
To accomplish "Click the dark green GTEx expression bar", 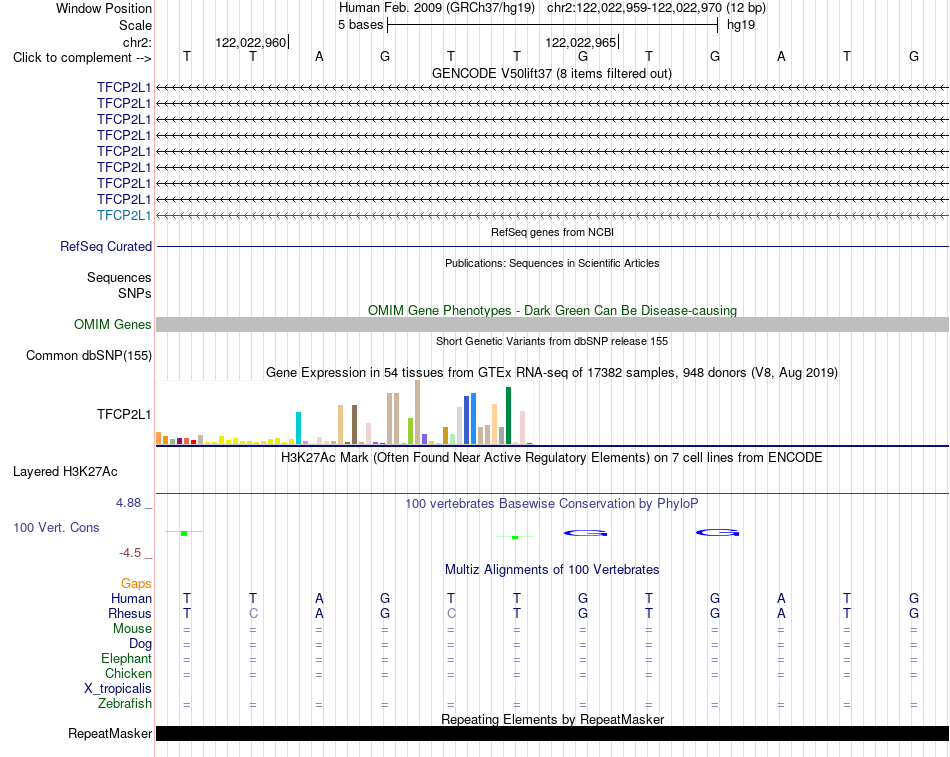I will [508, 416].
